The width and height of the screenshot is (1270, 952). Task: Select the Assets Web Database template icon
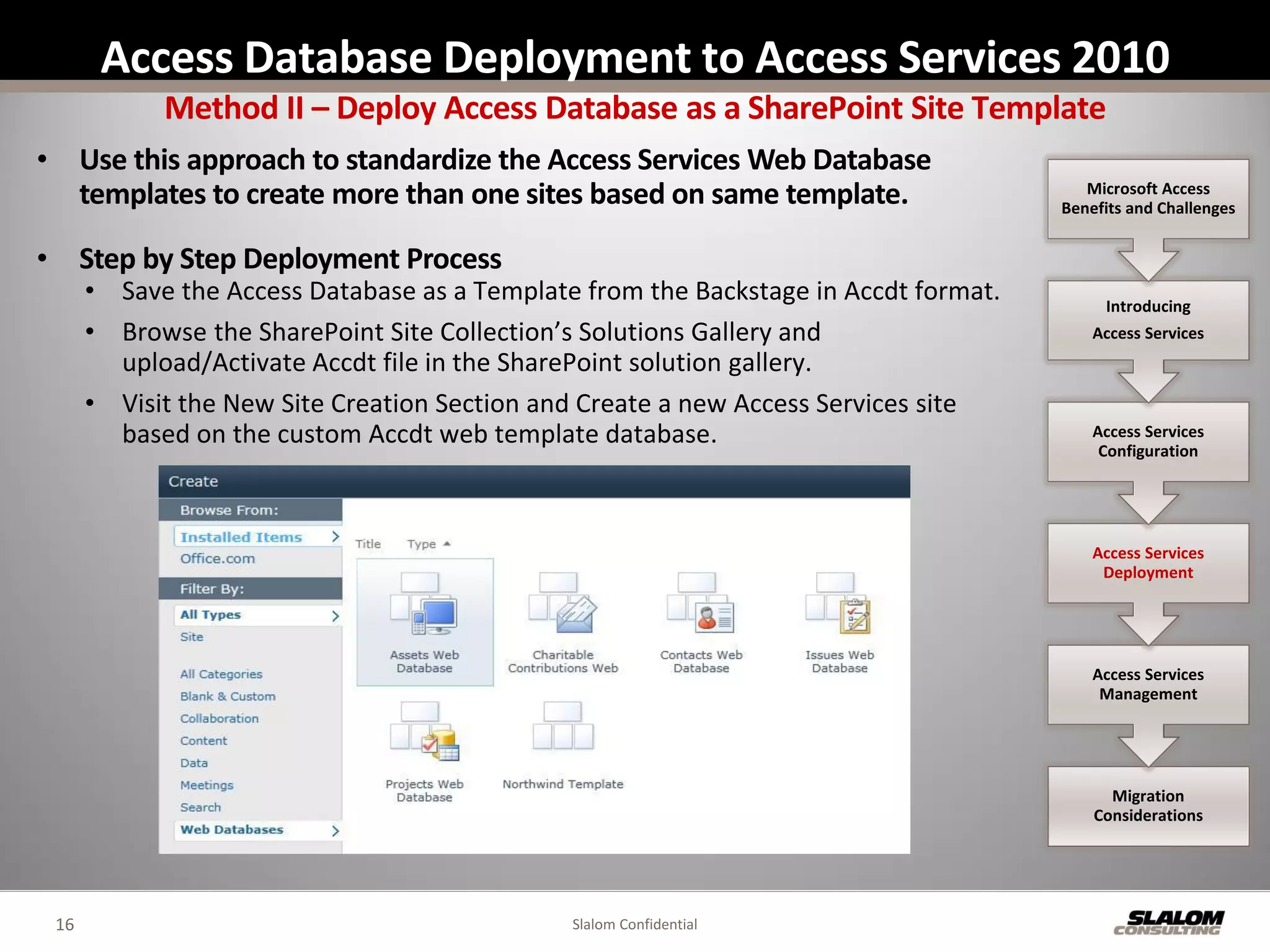[424, 603]
